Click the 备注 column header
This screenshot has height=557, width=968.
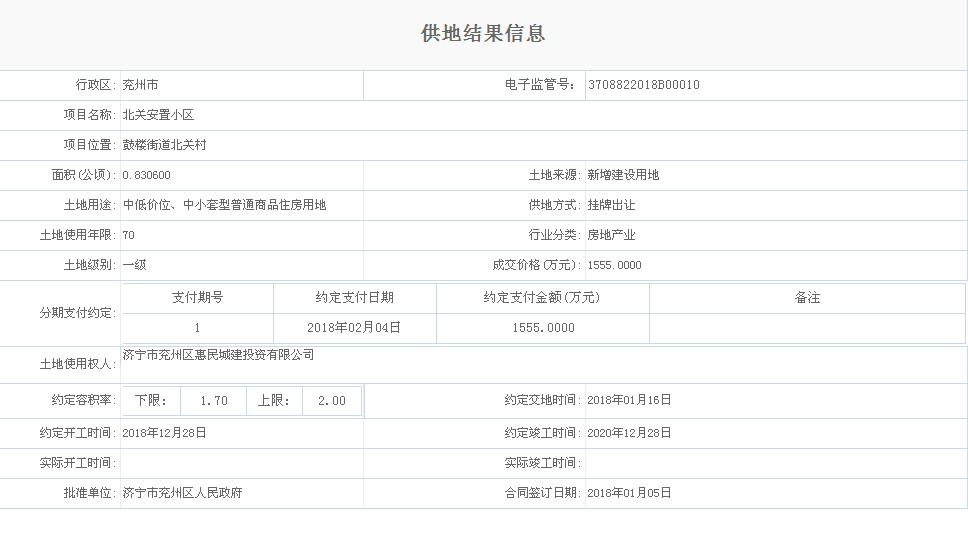(807, 298)
